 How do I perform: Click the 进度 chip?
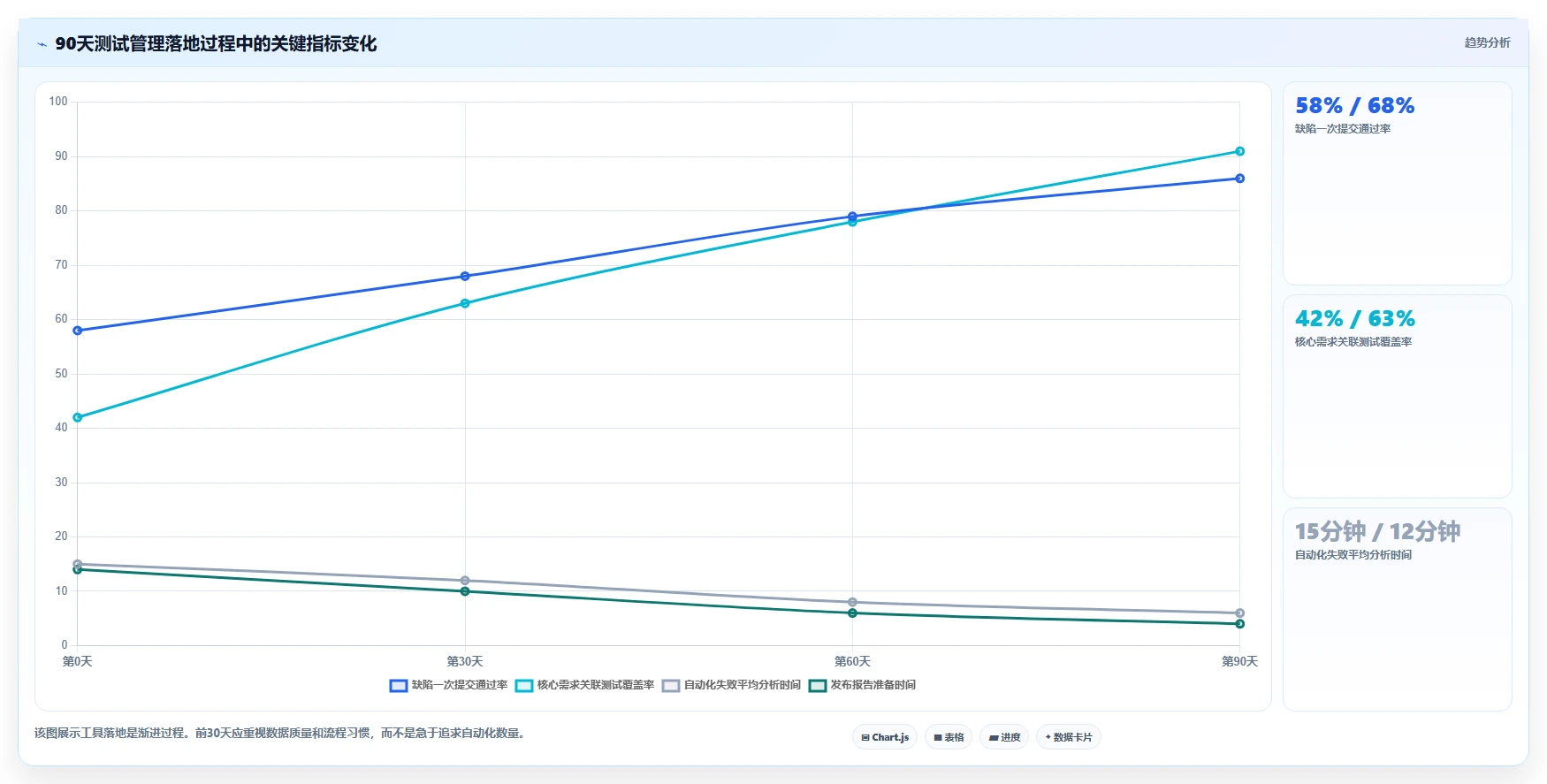tap(1004, 737)
